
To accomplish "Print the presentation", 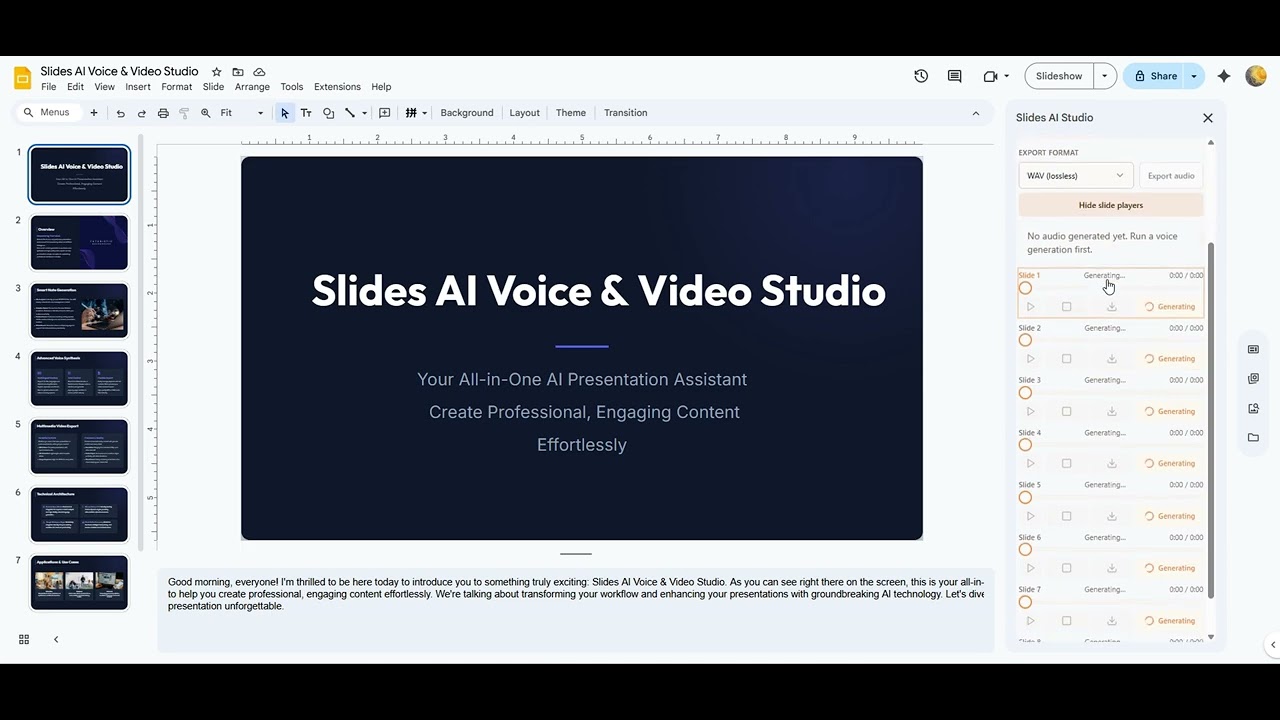I will (x=163, y=113).
